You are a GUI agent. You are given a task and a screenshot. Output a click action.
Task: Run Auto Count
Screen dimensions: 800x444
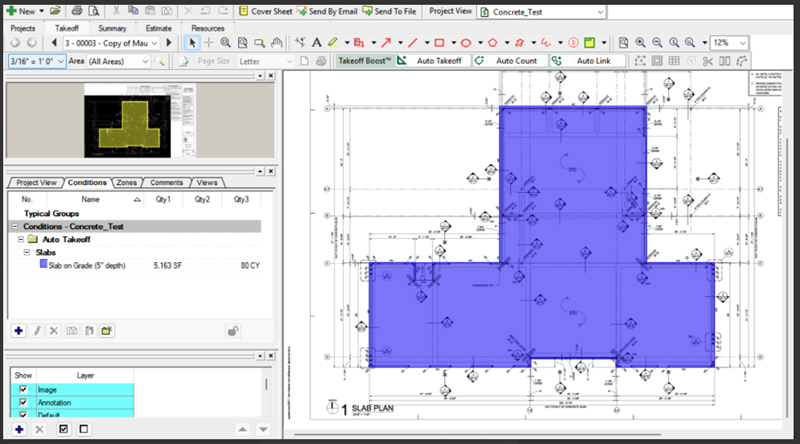(509, 61)
